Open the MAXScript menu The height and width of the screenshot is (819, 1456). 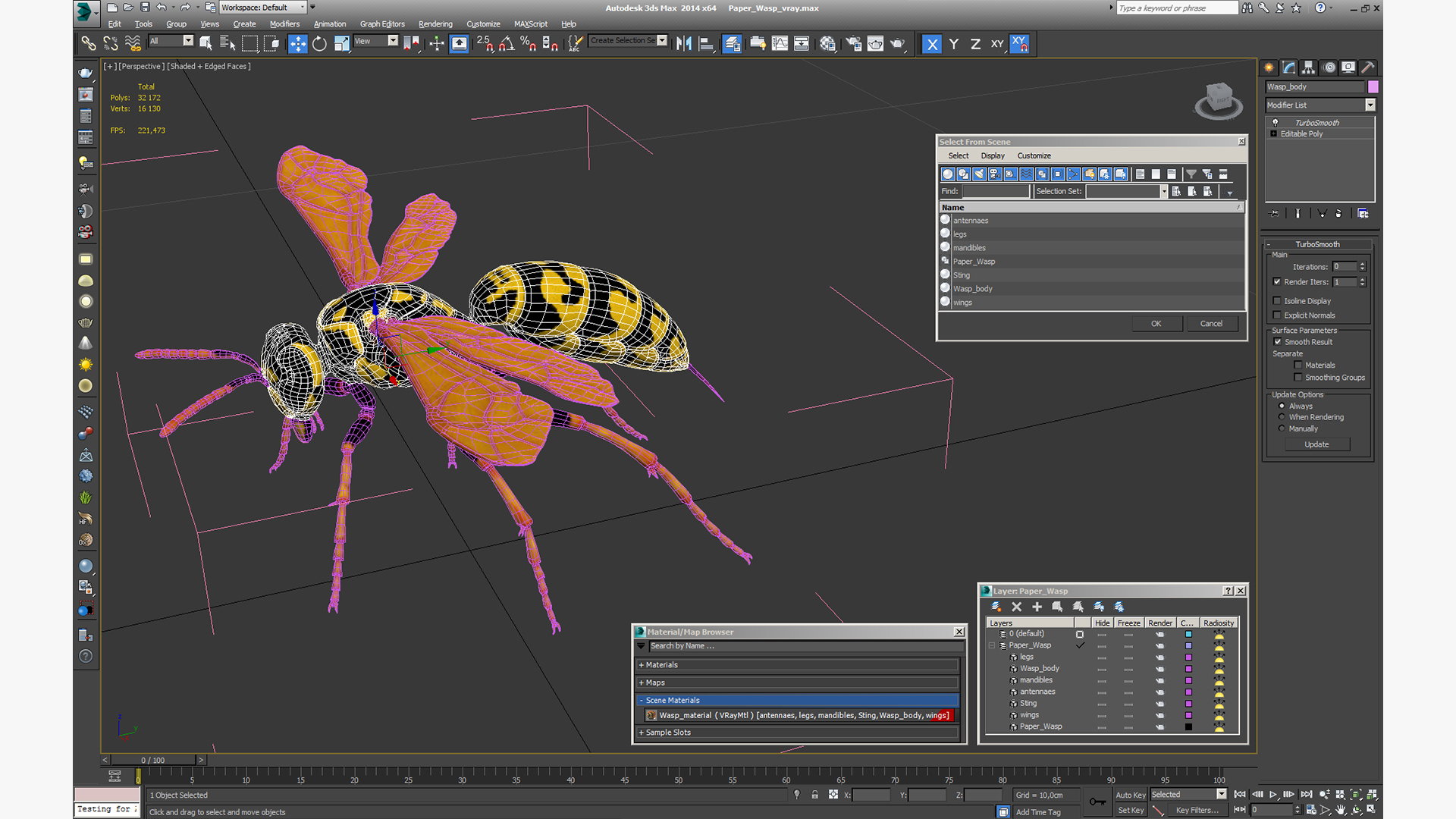pos(531,24)
